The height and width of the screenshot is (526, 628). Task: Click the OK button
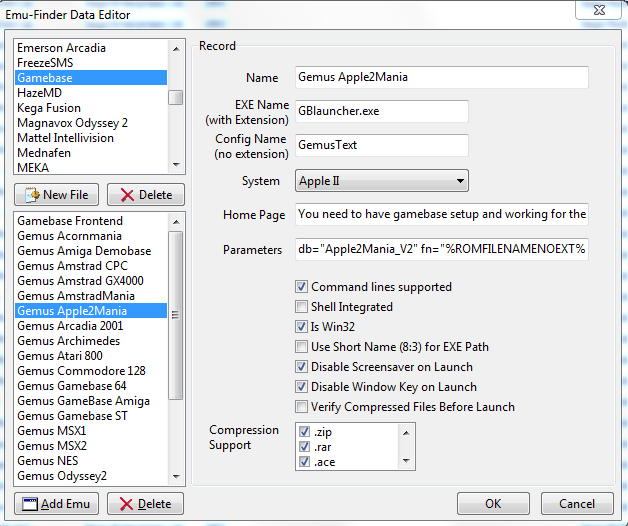[493, 504]
